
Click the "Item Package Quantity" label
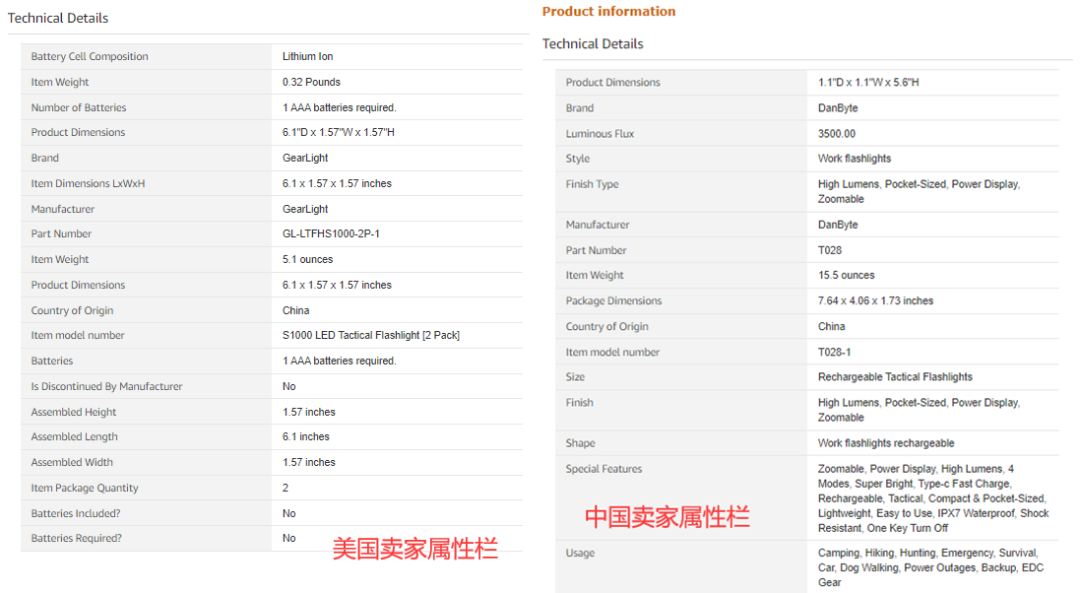(84, 488)
